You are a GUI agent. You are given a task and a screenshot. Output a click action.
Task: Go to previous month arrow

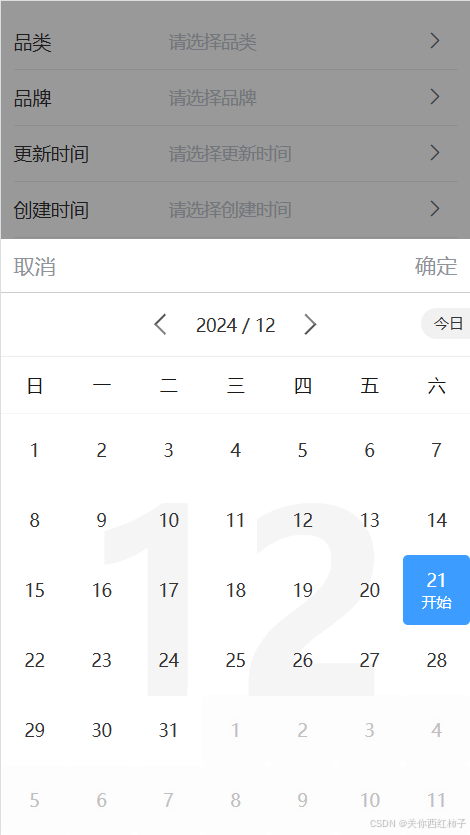pyautogui.click(x=160, y=324)
